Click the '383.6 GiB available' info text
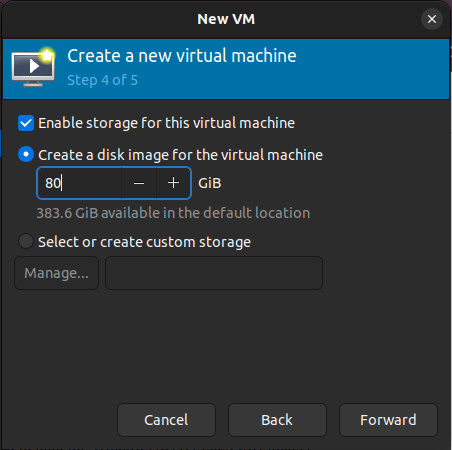 pyautogui.click(x=173, y=213)
